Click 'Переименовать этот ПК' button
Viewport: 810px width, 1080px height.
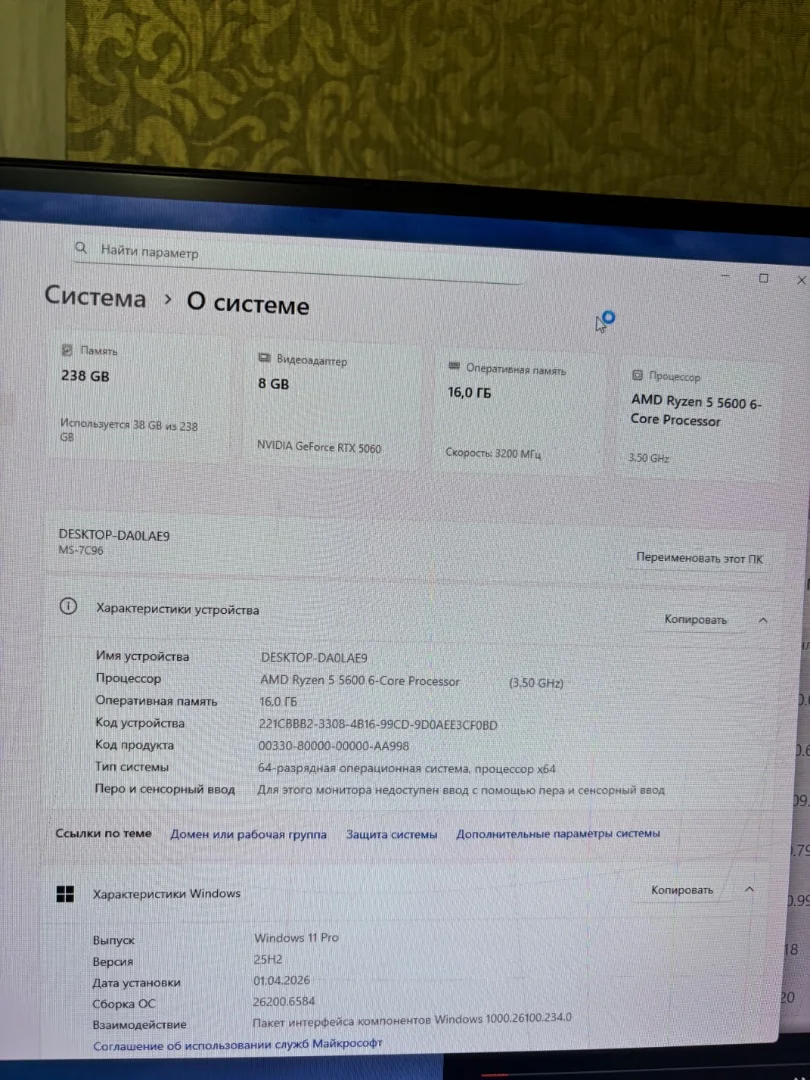[x=699, y=559]
